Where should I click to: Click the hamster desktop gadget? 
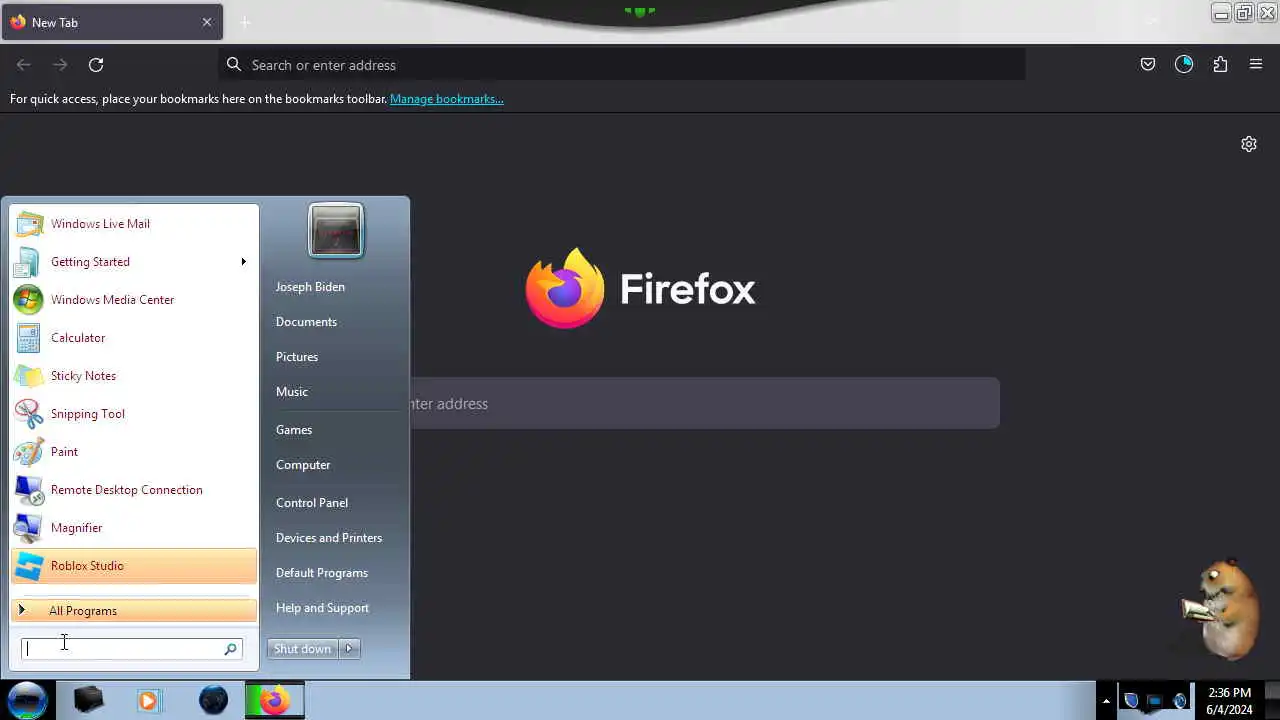coord(1219,608)
